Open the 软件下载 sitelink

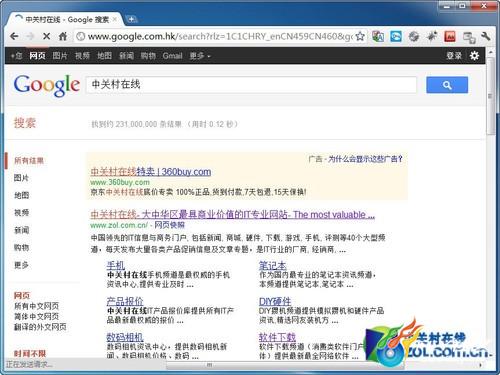click(x=277, y=337)
